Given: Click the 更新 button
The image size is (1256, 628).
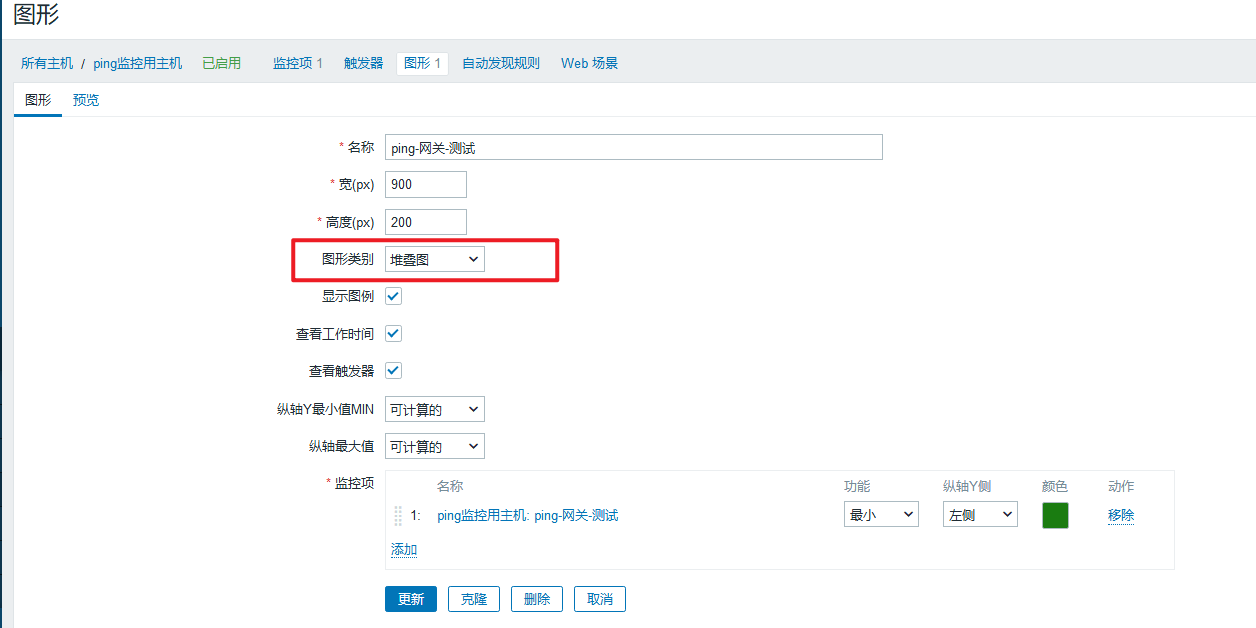Looking at the screenshot, I should coord(410,599).
